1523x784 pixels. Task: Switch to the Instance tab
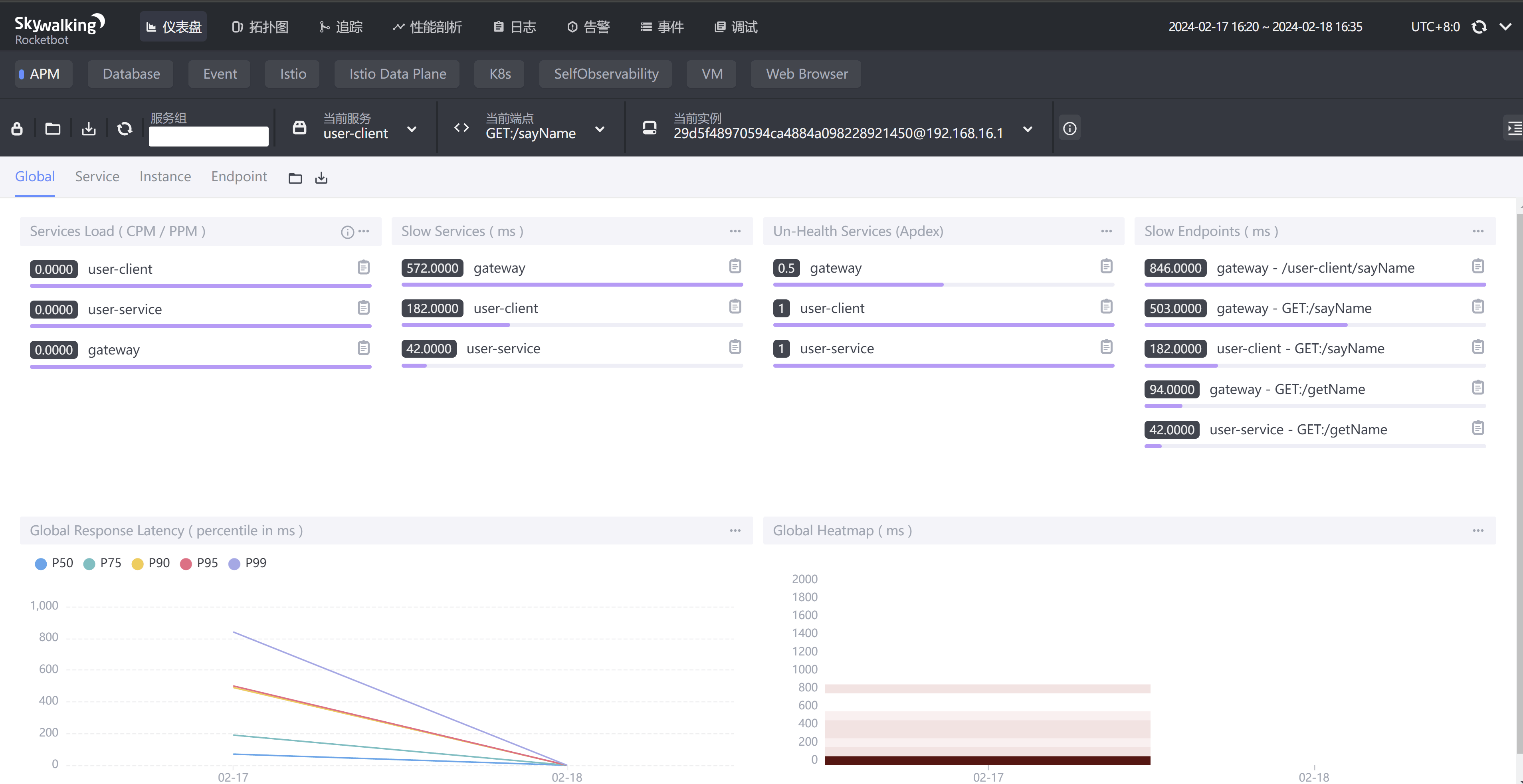165,177
